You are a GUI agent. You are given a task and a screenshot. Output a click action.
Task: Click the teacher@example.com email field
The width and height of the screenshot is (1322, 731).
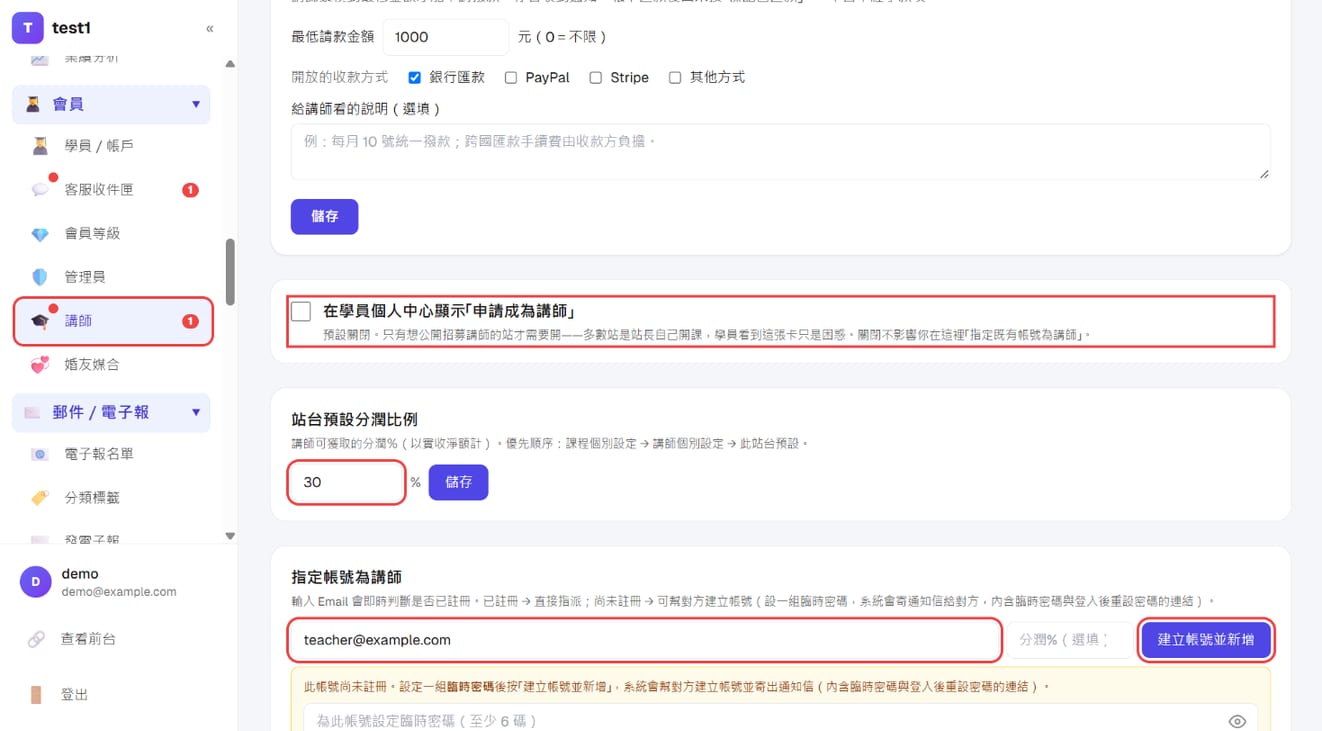click(x=645, y=640)
